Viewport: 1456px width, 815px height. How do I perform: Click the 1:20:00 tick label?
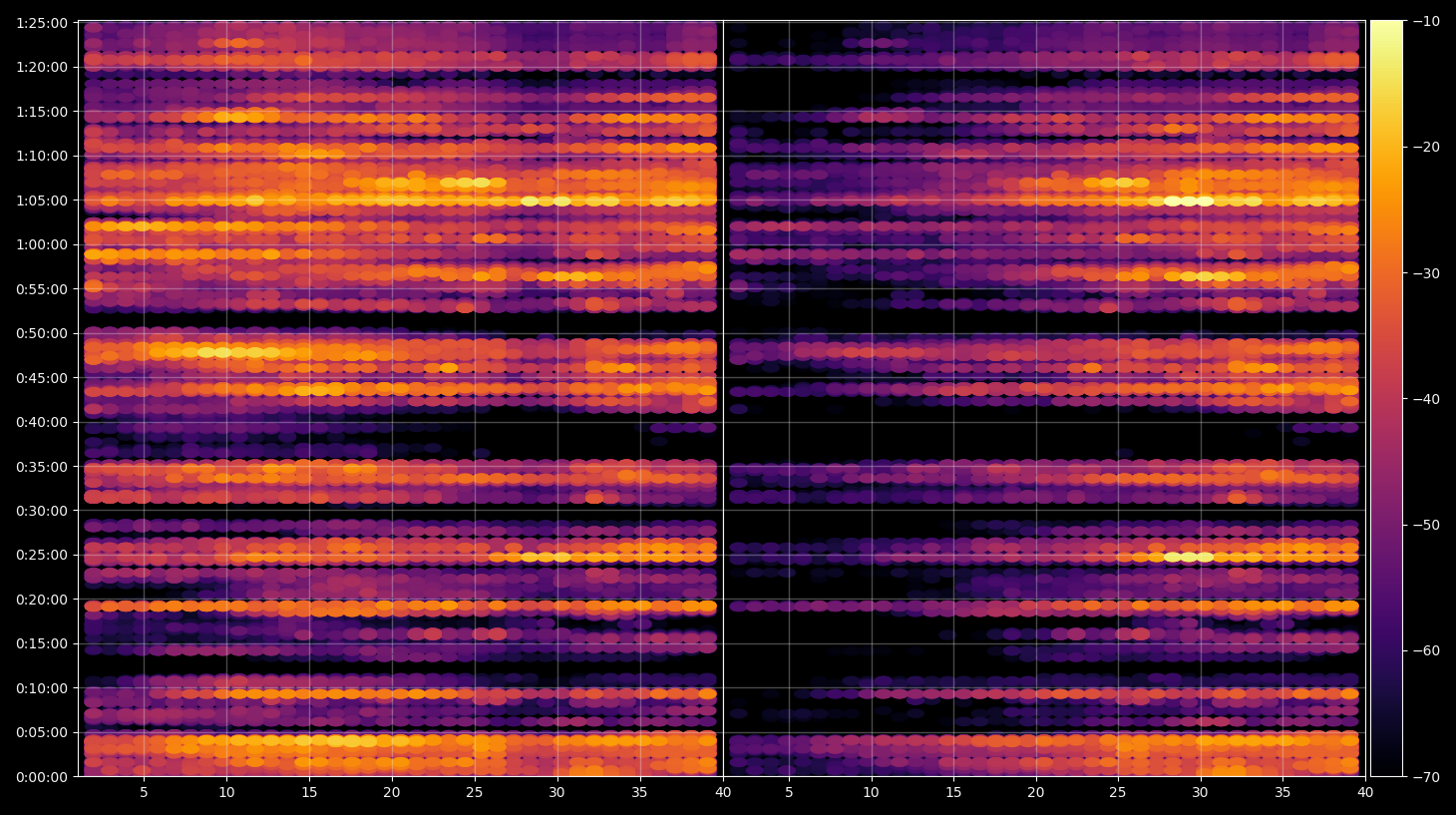(42, 67)
